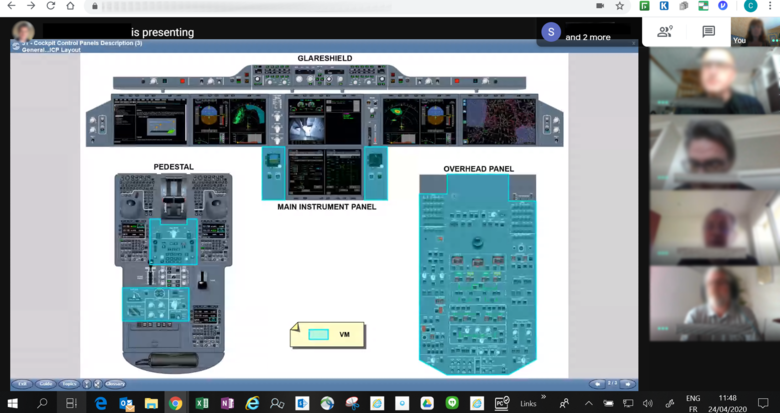Click the Exit button in courseware bar
Screen dimensions: 780x413
click(22, 384)
